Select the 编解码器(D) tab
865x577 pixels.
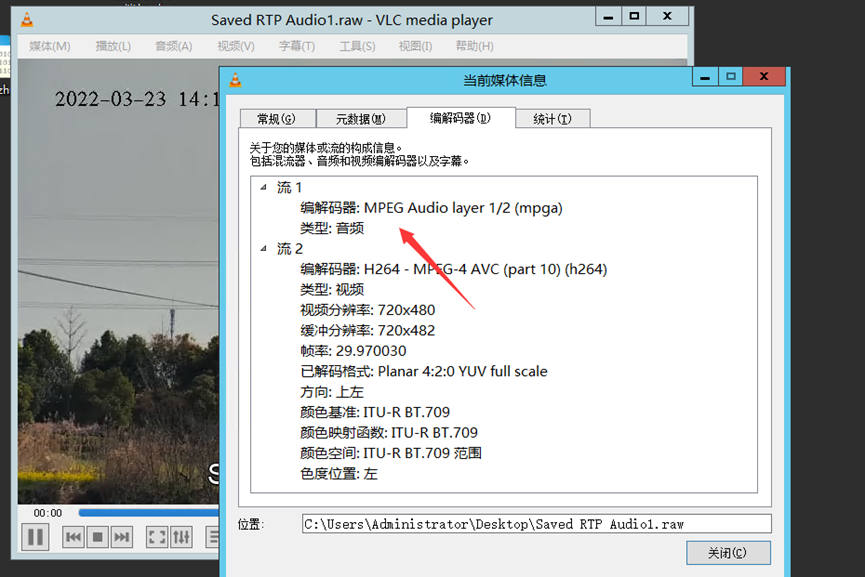[x=461, y=117]
